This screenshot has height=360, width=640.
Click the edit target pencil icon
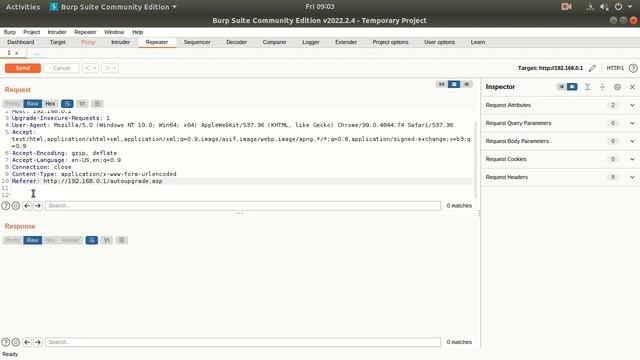(592, 68)
